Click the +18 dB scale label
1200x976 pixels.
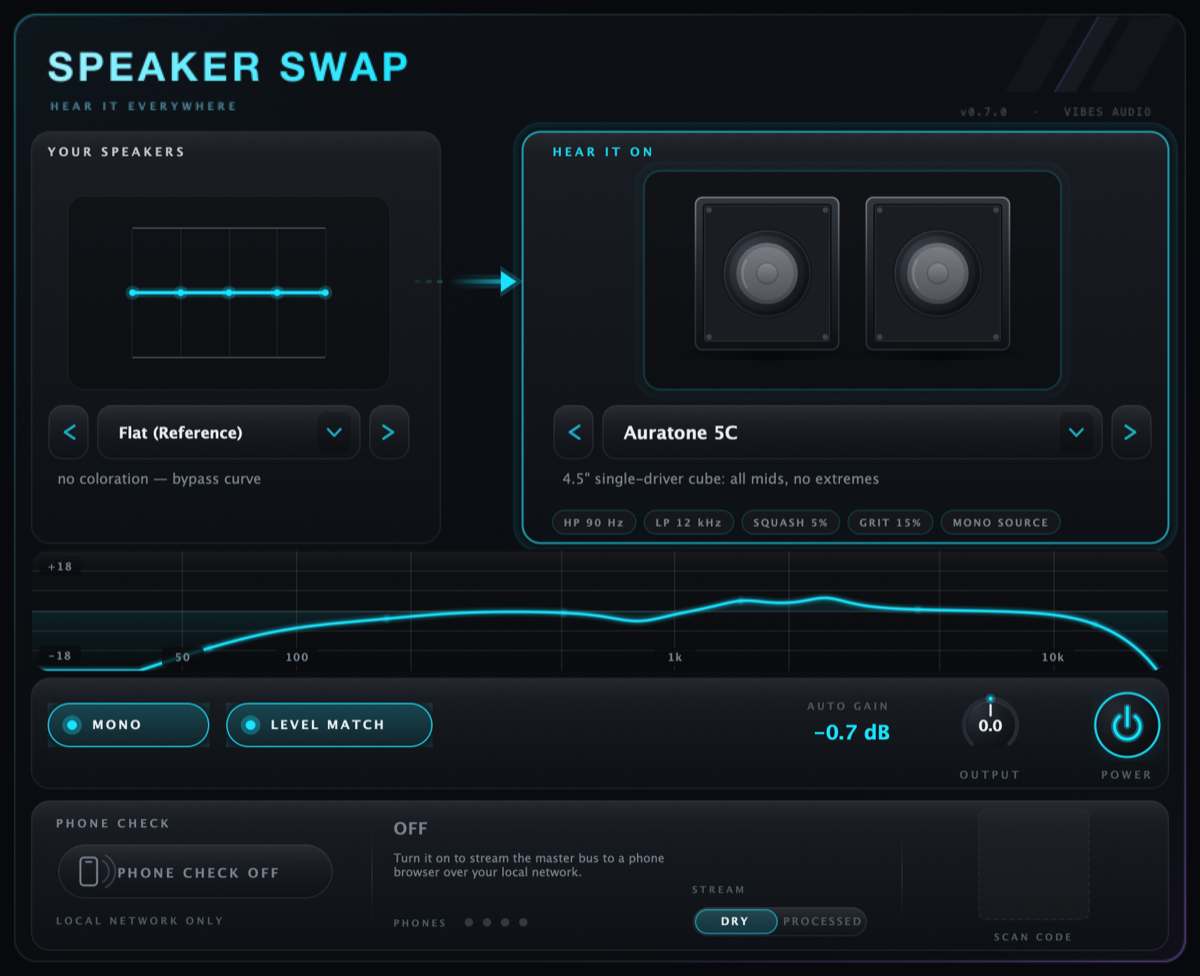(x=60, y=567)
